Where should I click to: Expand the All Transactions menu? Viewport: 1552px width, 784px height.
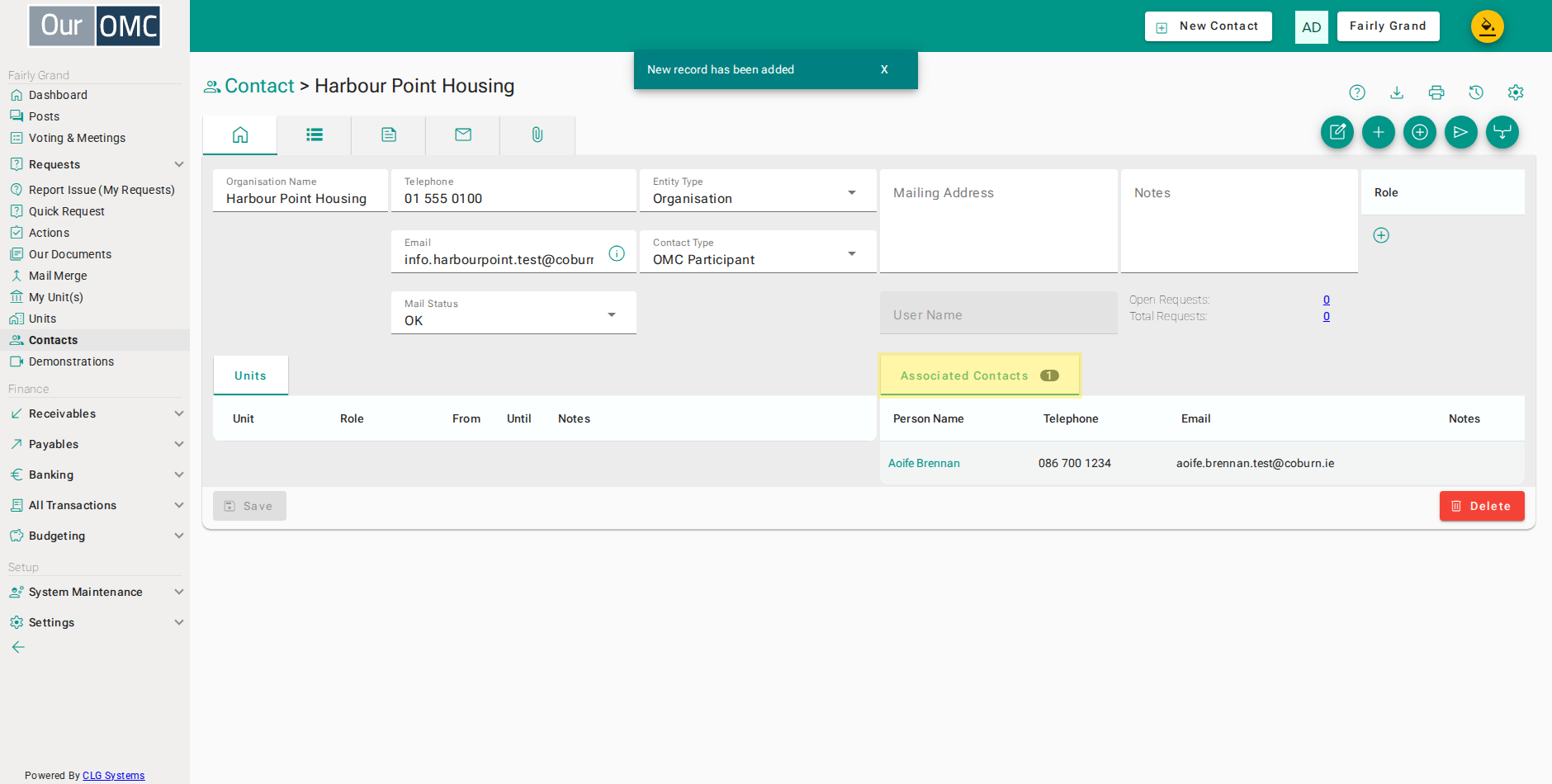click(95, 505)
